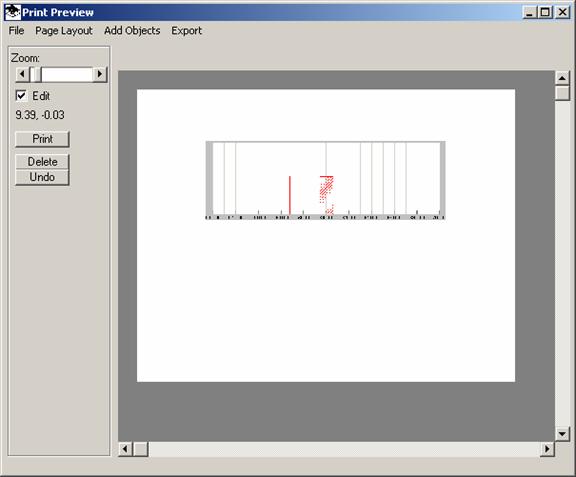Click the zoom slider right arrow
This screenshot has height=477, width=576.
point(100,74)
